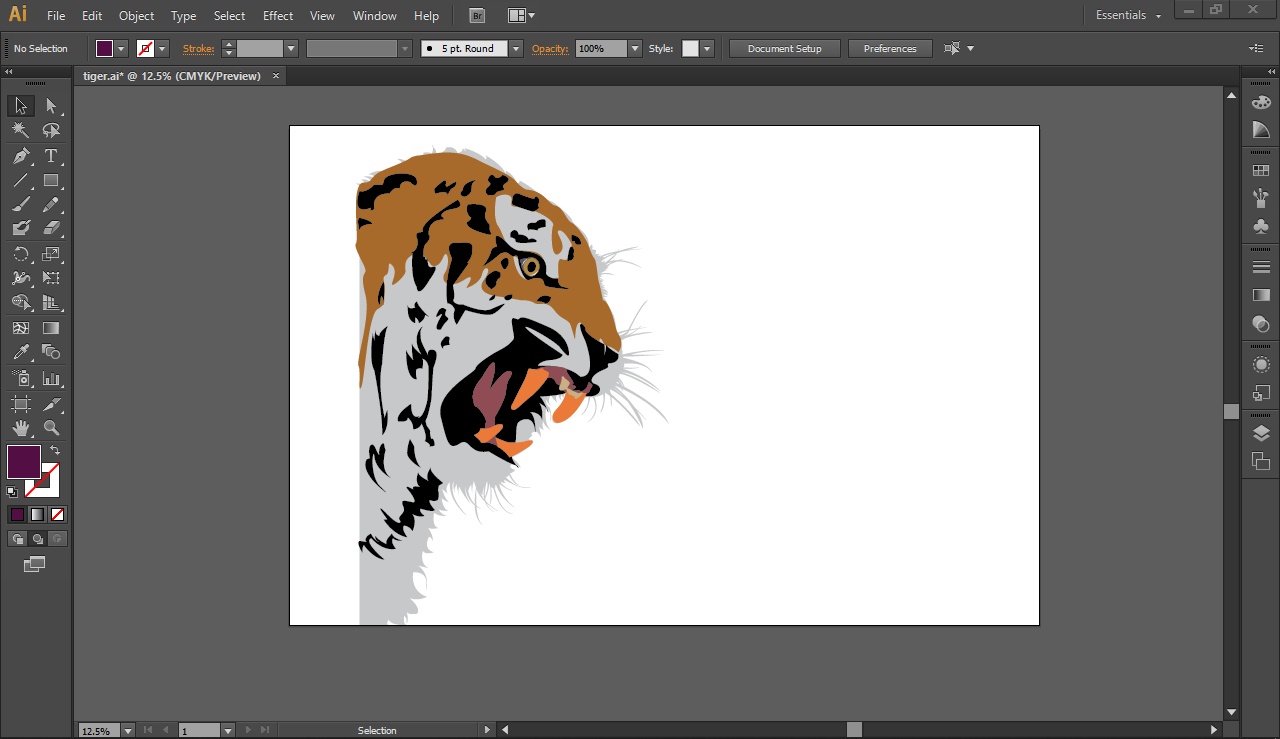Select the Mesh tool

pos(21,328)
